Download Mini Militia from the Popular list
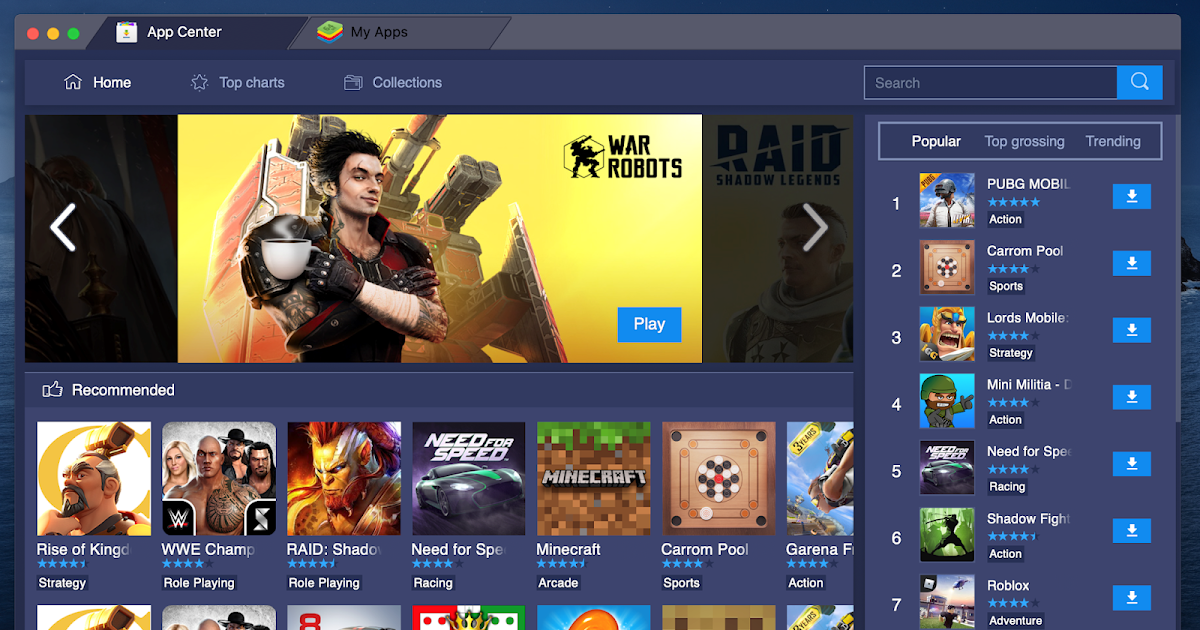Image resolution: width=1200 pixels, height=630 pixels. tap(1131, 397)
